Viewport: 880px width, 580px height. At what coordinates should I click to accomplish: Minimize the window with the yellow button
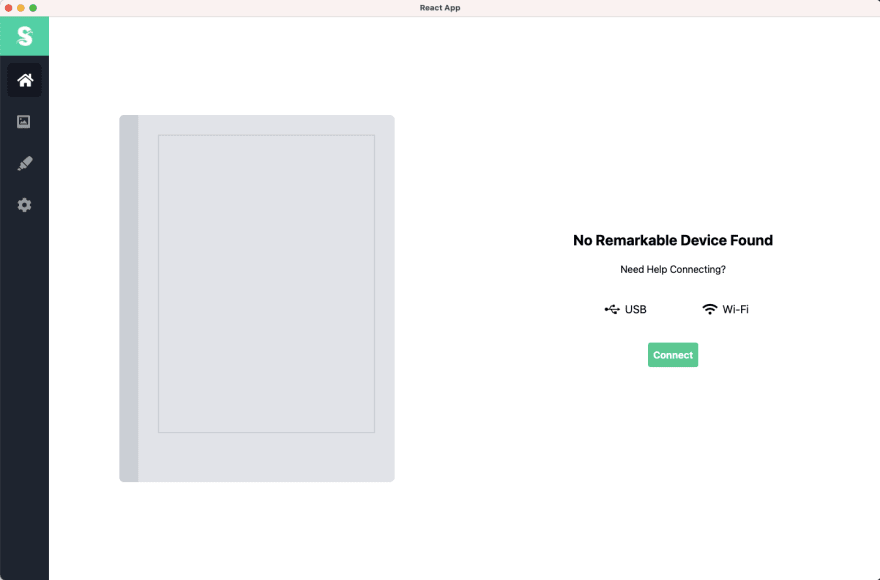point(21,8)
